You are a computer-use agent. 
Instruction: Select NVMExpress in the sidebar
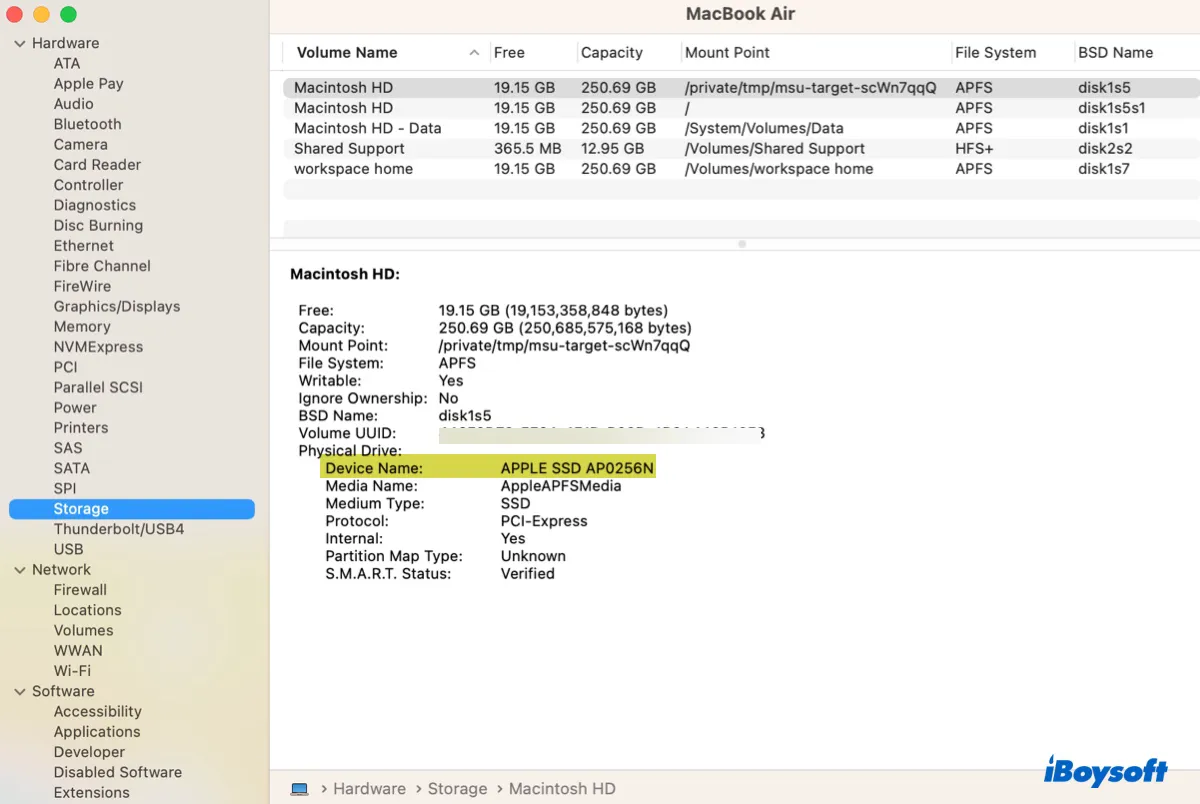pos(99,347)
